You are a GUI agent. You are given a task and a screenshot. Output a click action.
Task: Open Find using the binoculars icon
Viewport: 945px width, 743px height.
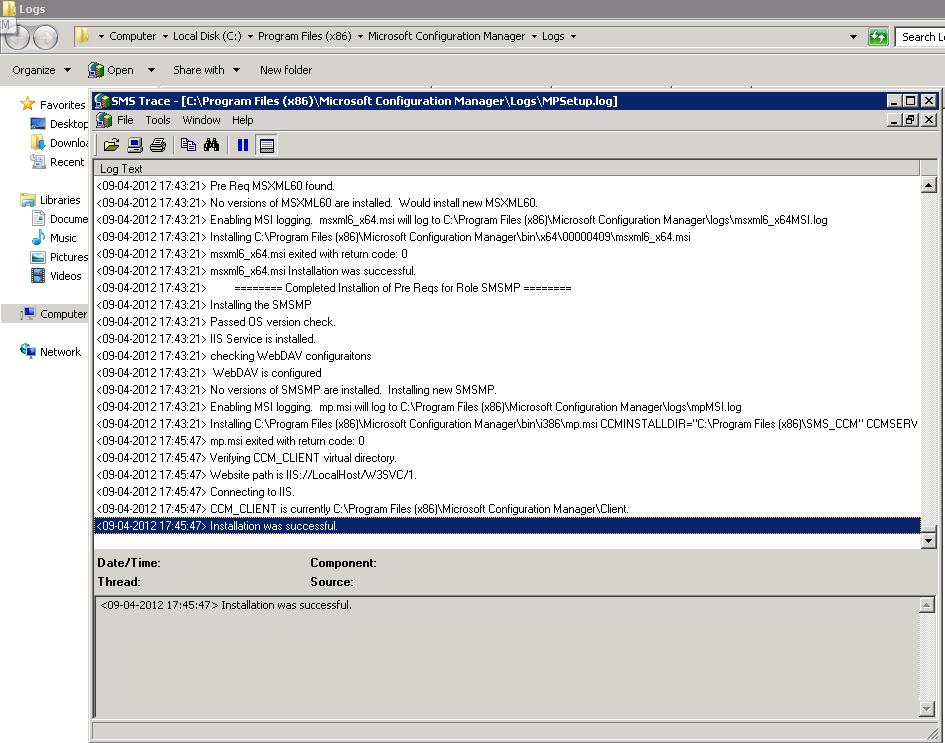pyautogui.click(x=212, y=144)
